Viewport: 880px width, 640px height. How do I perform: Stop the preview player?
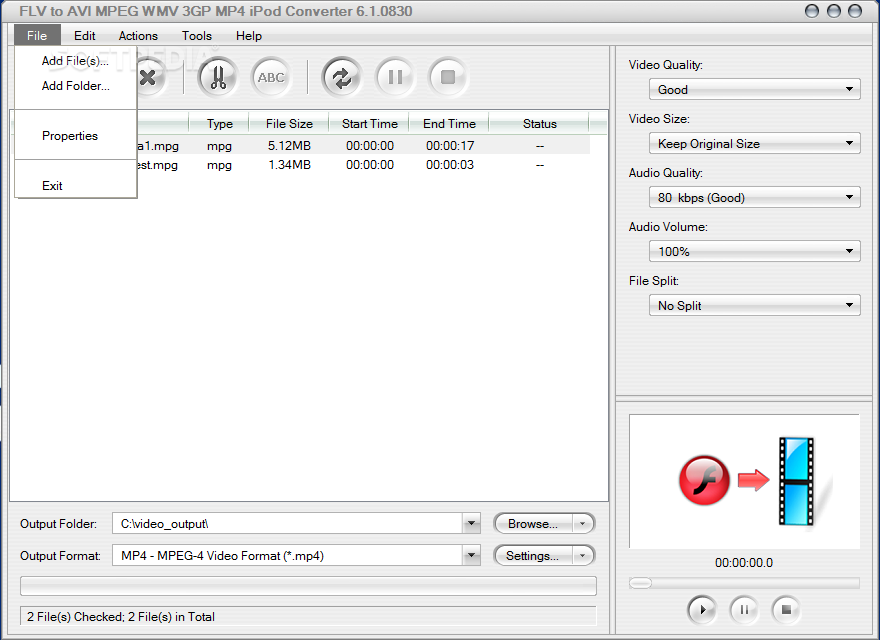(786, 610)
